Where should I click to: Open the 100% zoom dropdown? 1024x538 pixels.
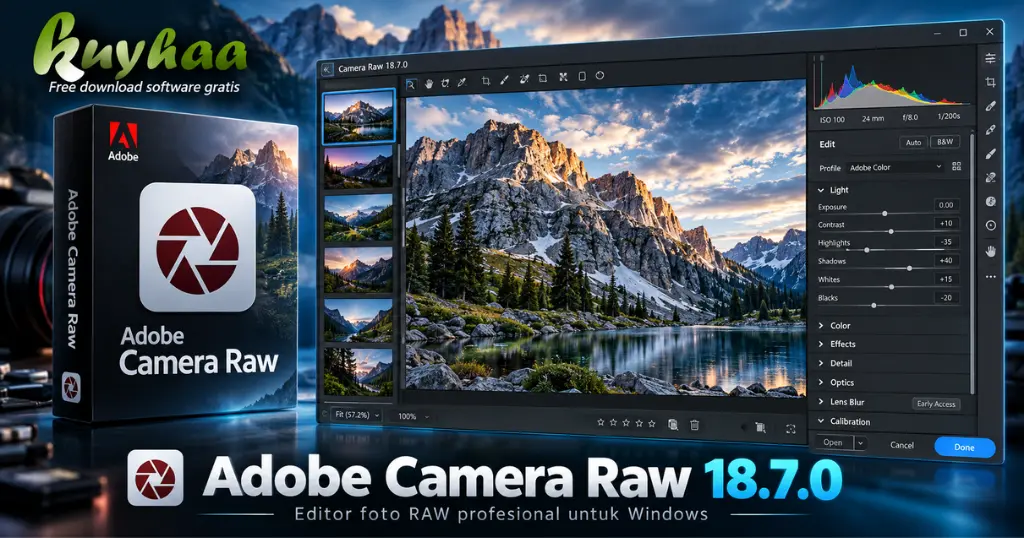(414, 417)
